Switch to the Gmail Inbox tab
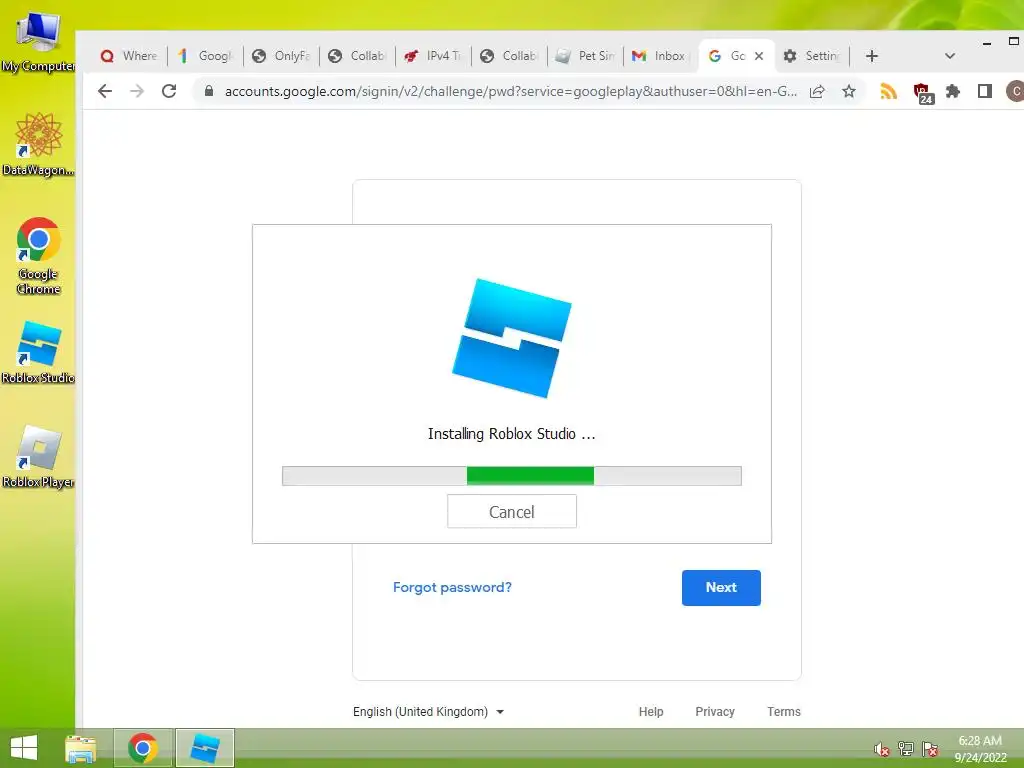 tap(661, 56)
